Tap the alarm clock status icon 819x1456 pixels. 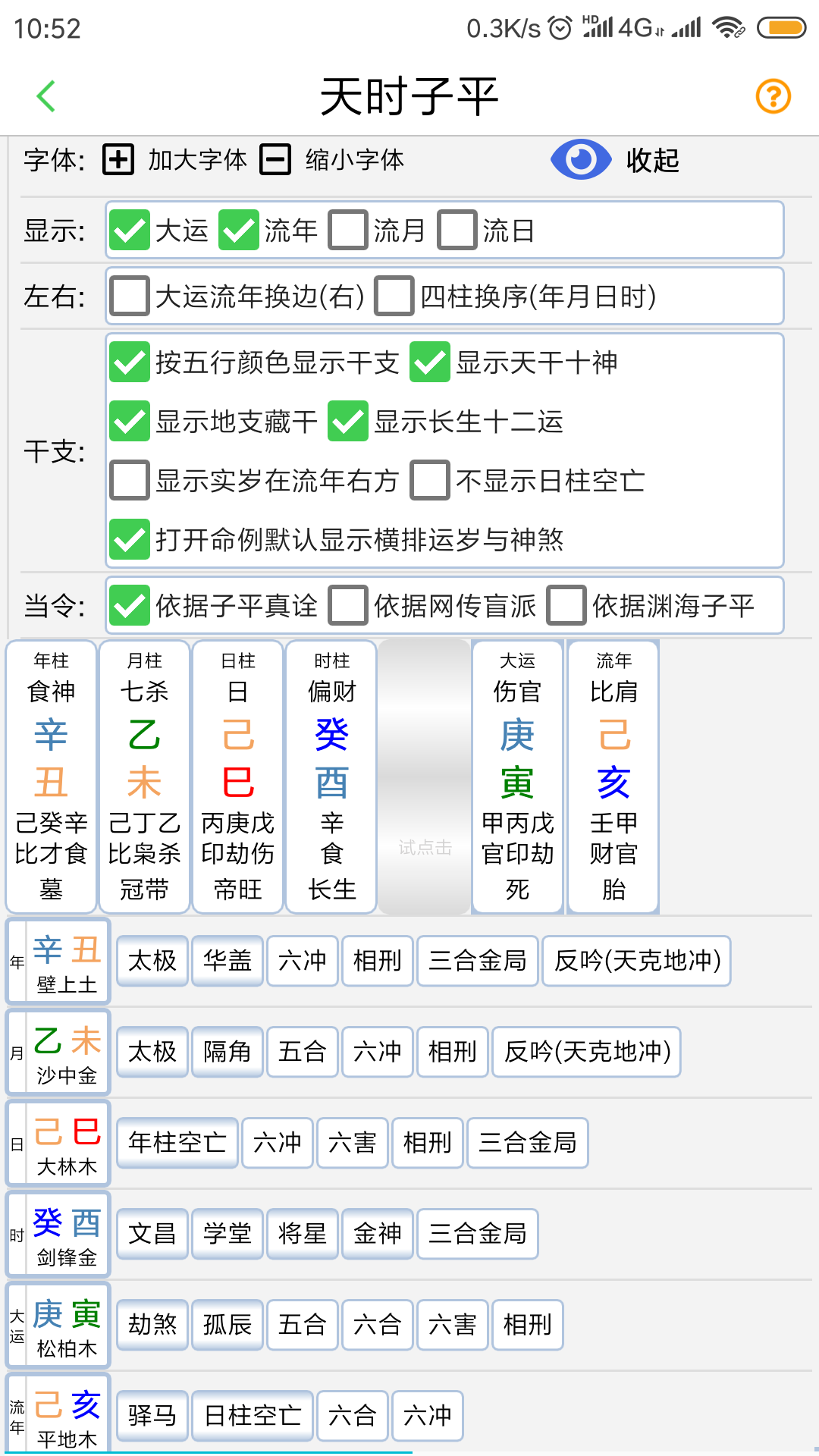[x=560, y=28]
